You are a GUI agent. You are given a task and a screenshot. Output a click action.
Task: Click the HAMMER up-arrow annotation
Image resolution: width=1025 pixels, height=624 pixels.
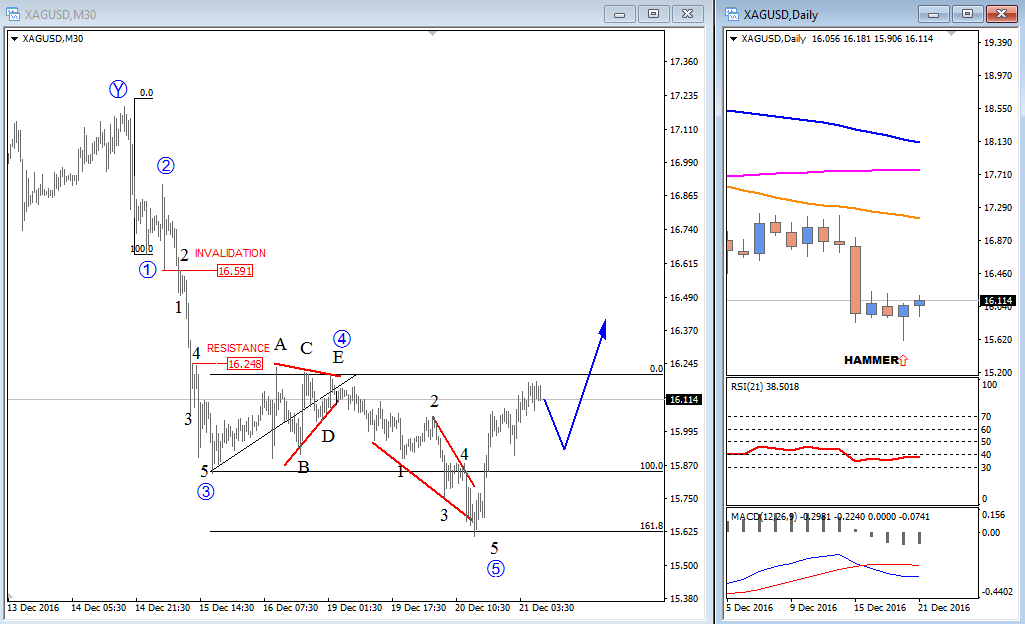point(903,359)
